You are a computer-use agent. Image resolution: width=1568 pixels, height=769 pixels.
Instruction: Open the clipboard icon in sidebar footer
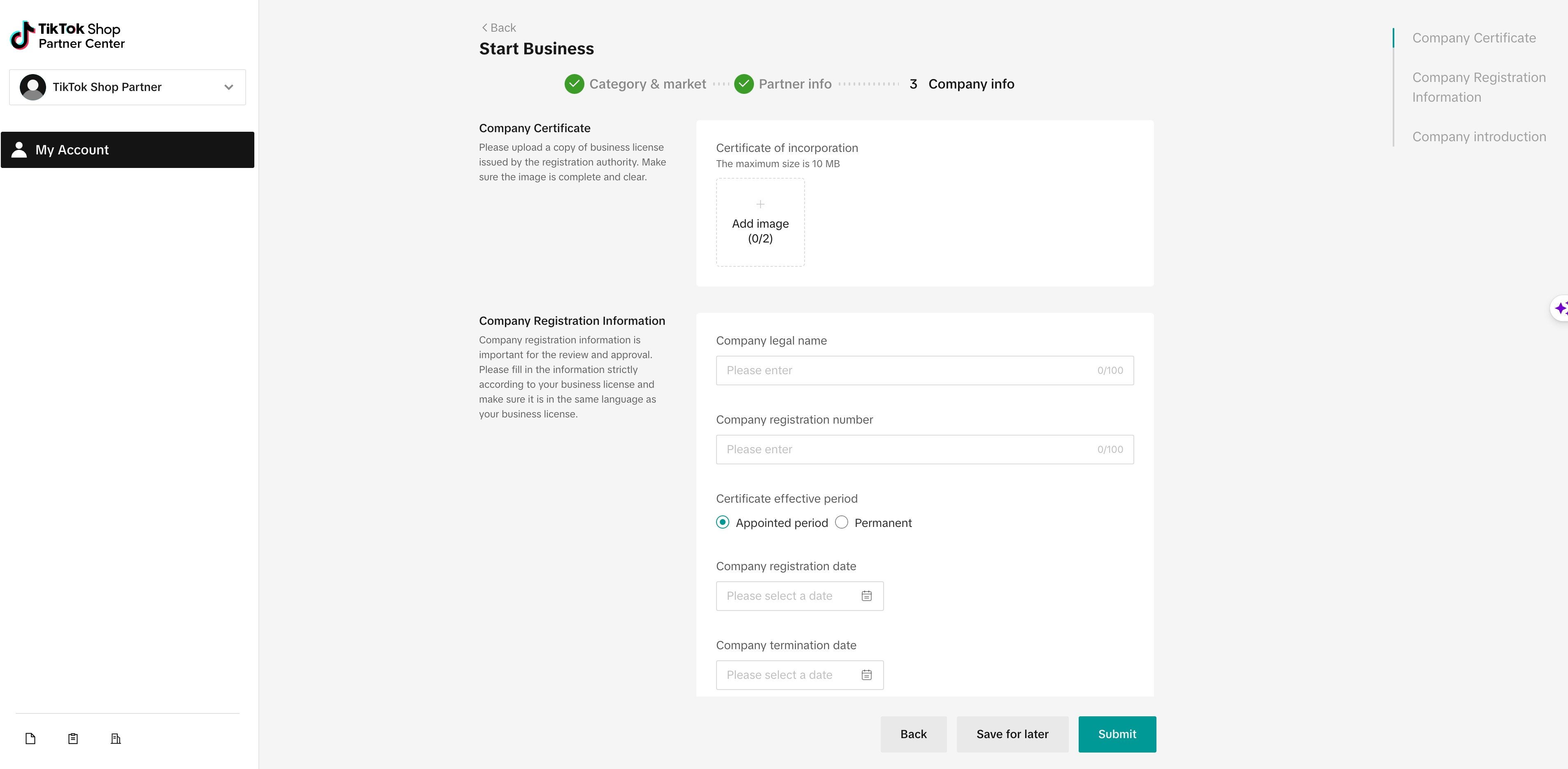point(73,739)
